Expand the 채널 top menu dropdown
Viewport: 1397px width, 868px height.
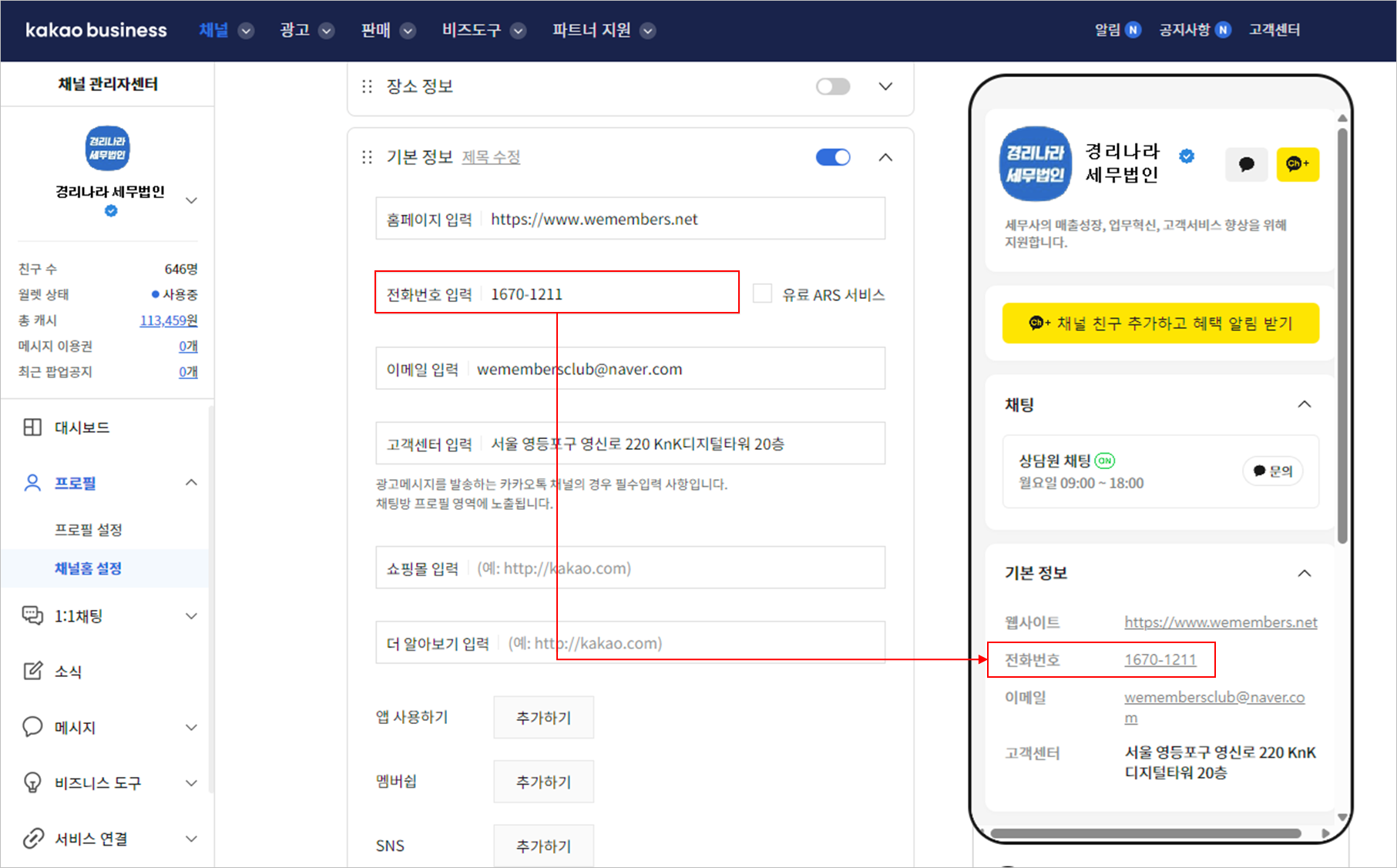tap(247, 31)
